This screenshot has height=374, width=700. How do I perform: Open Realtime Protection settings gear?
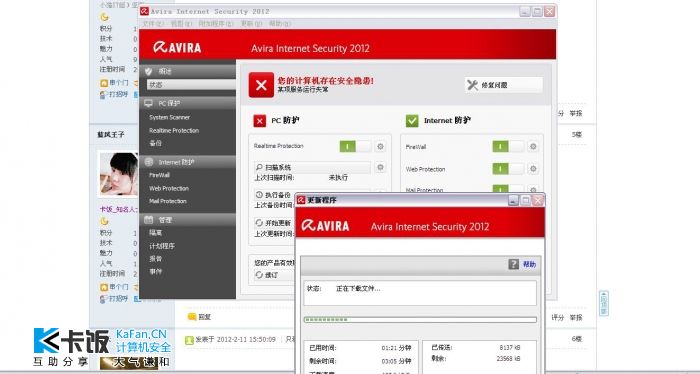tap(380, 146)
